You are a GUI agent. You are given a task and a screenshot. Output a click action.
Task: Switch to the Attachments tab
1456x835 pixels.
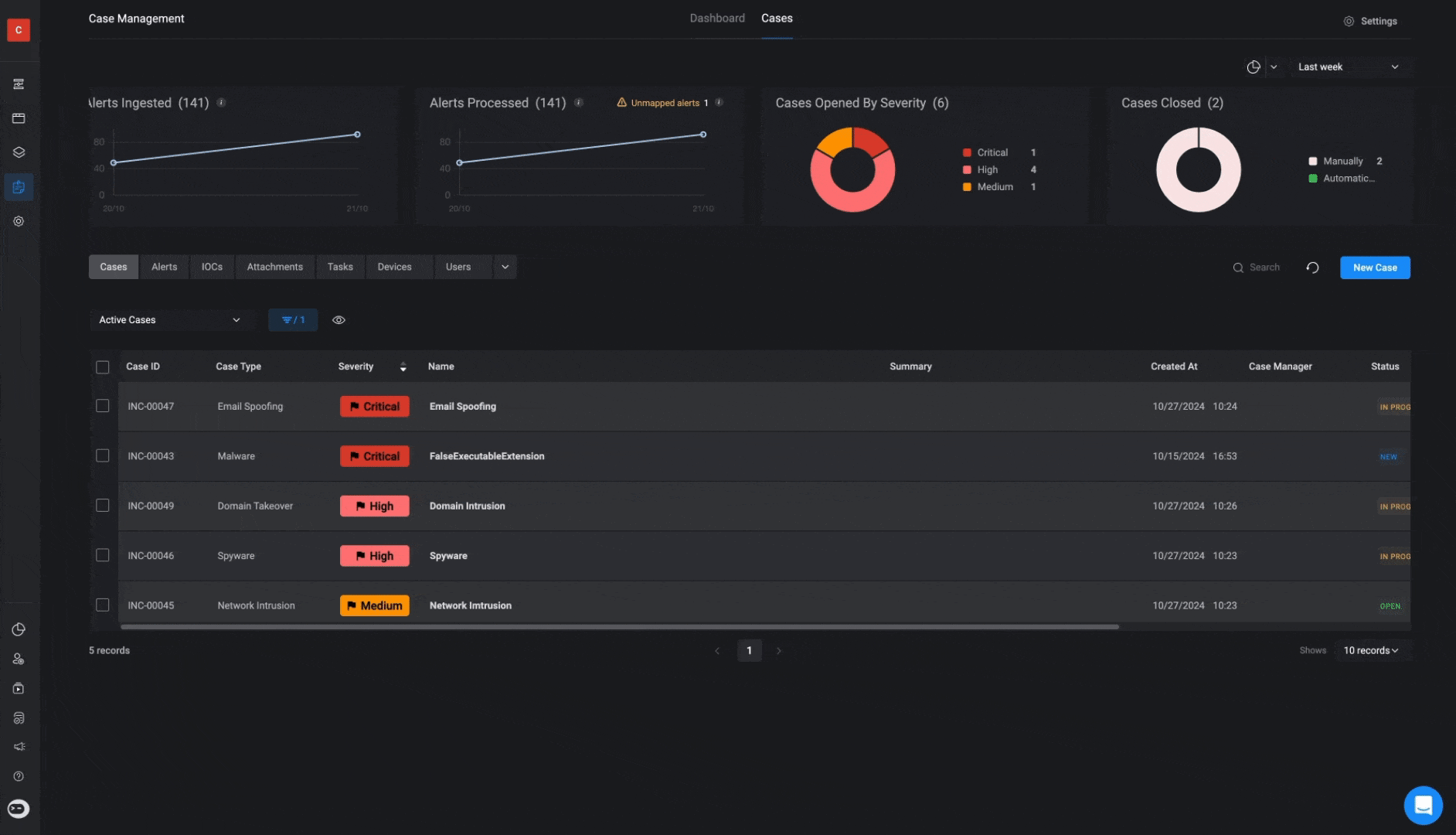(274, 268)
